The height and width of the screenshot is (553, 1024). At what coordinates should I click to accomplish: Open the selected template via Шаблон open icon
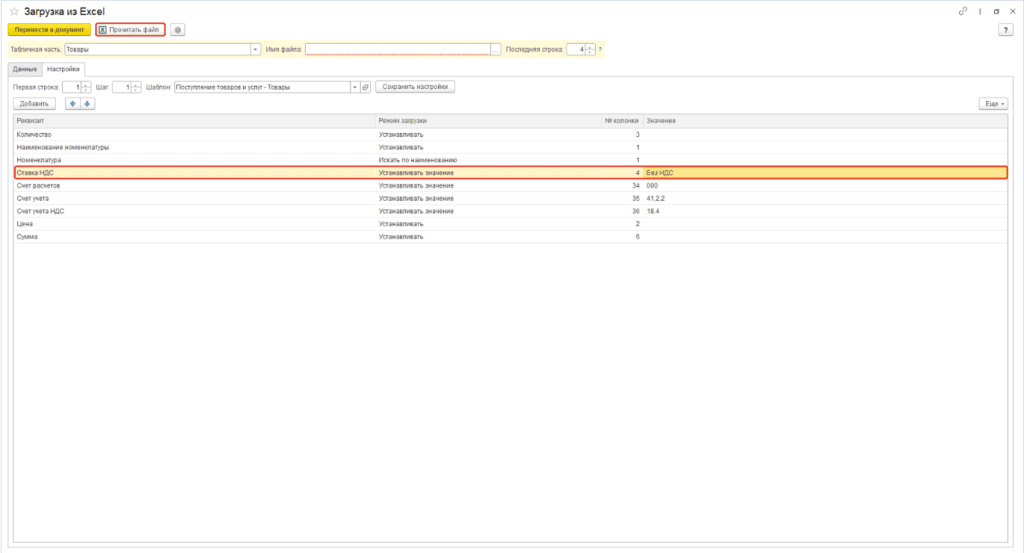click(x=365, y=87)
